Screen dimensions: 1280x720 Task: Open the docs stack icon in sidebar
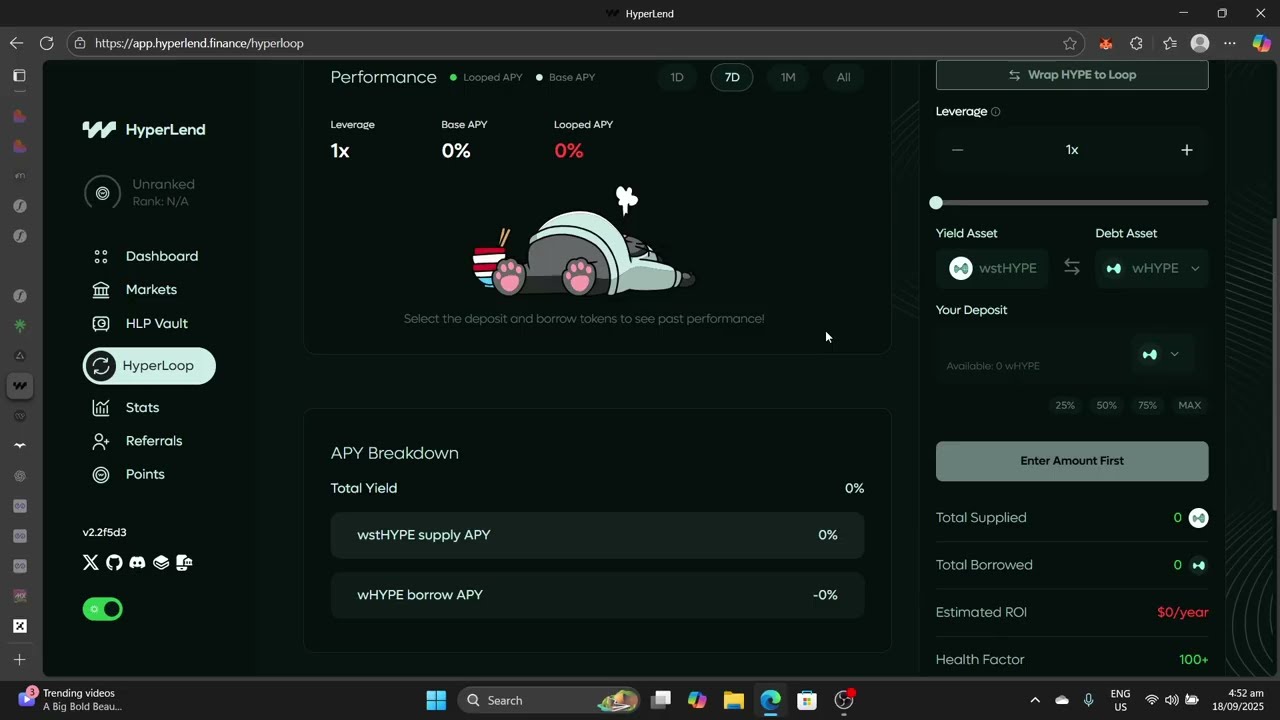161,562
